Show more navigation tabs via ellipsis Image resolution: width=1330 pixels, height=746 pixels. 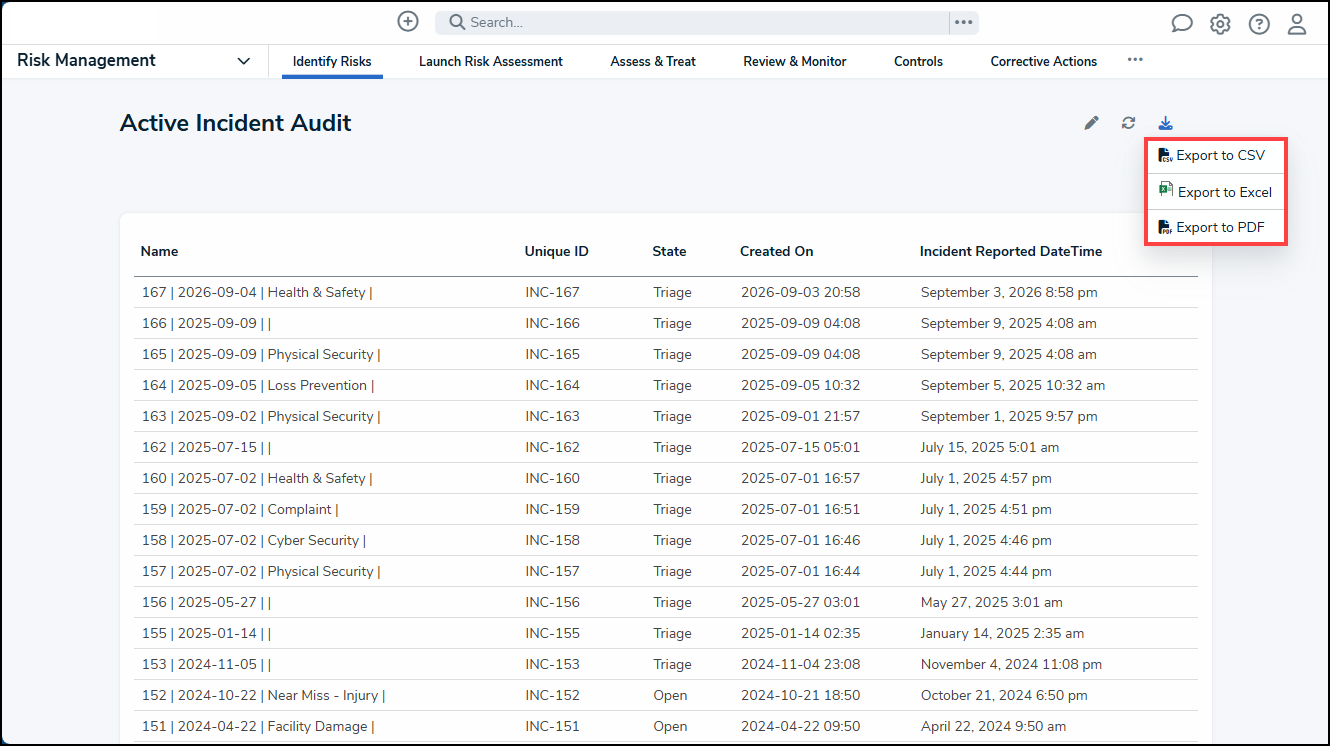click(x=1135, y=60)
